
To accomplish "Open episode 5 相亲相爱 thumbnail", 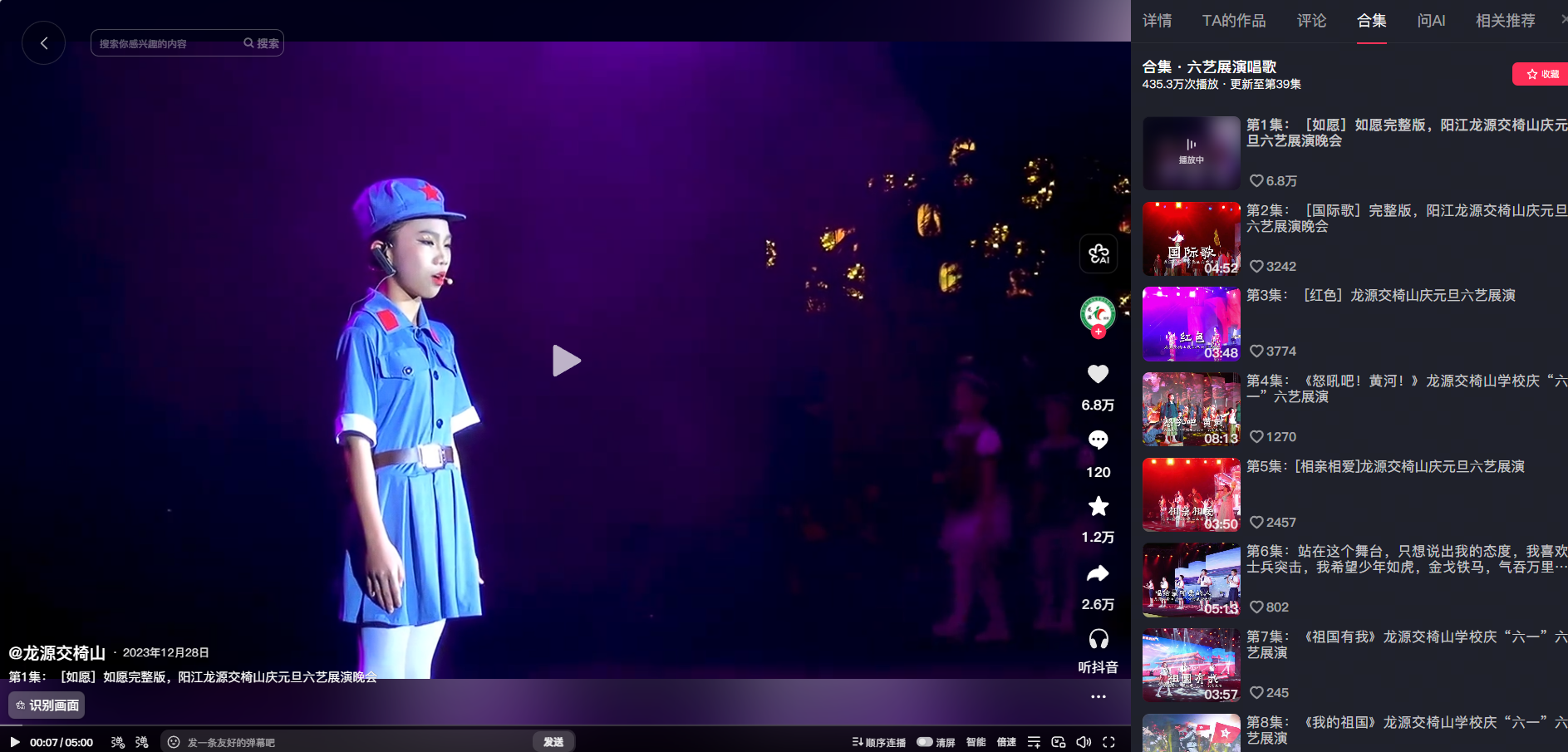I will click(1192, 494).
